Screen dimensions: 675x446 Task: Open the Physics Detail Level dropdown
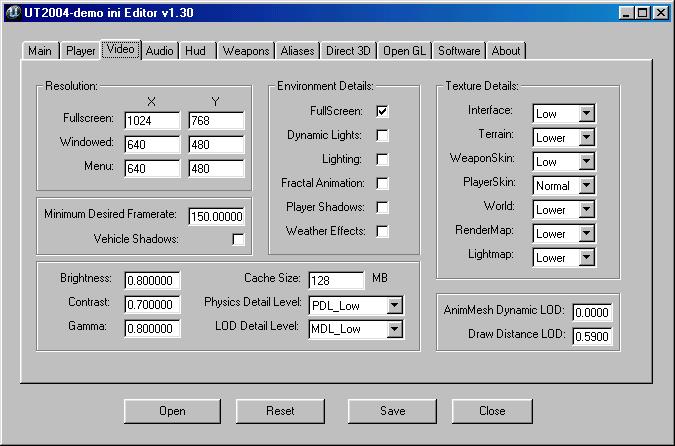click(x=394, y=305)
